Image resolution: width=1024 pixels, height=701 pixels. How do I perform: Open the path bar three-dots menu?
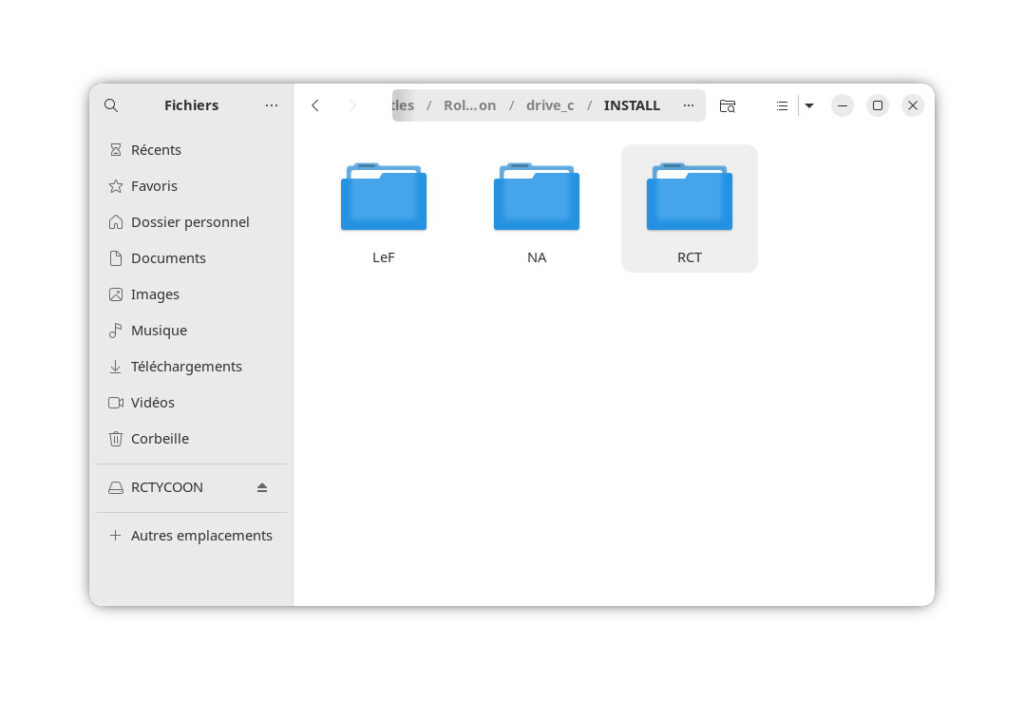[688, 105]
